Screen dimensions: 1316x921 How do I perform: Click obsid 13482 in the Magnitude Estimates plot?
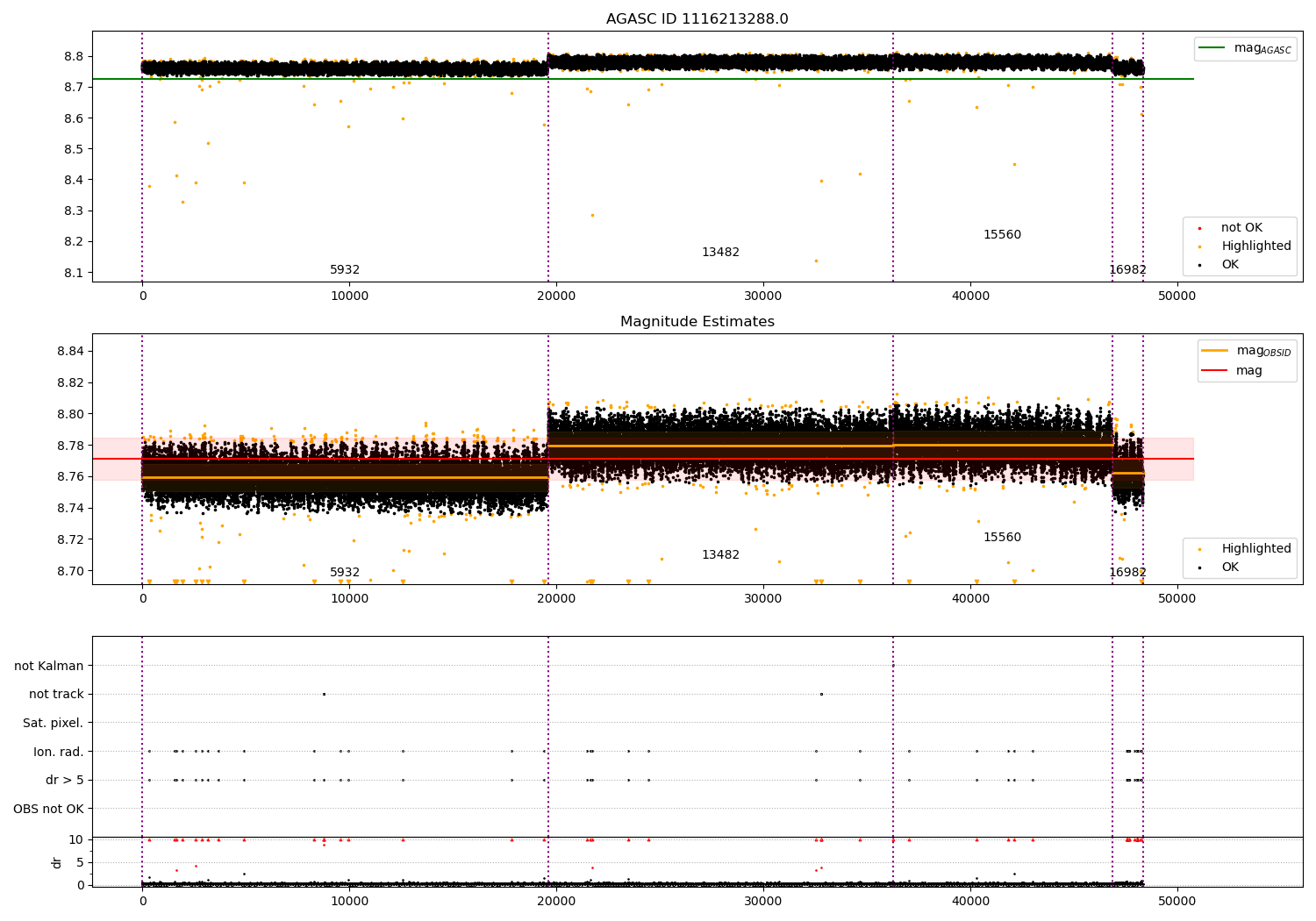coord(720,555)
